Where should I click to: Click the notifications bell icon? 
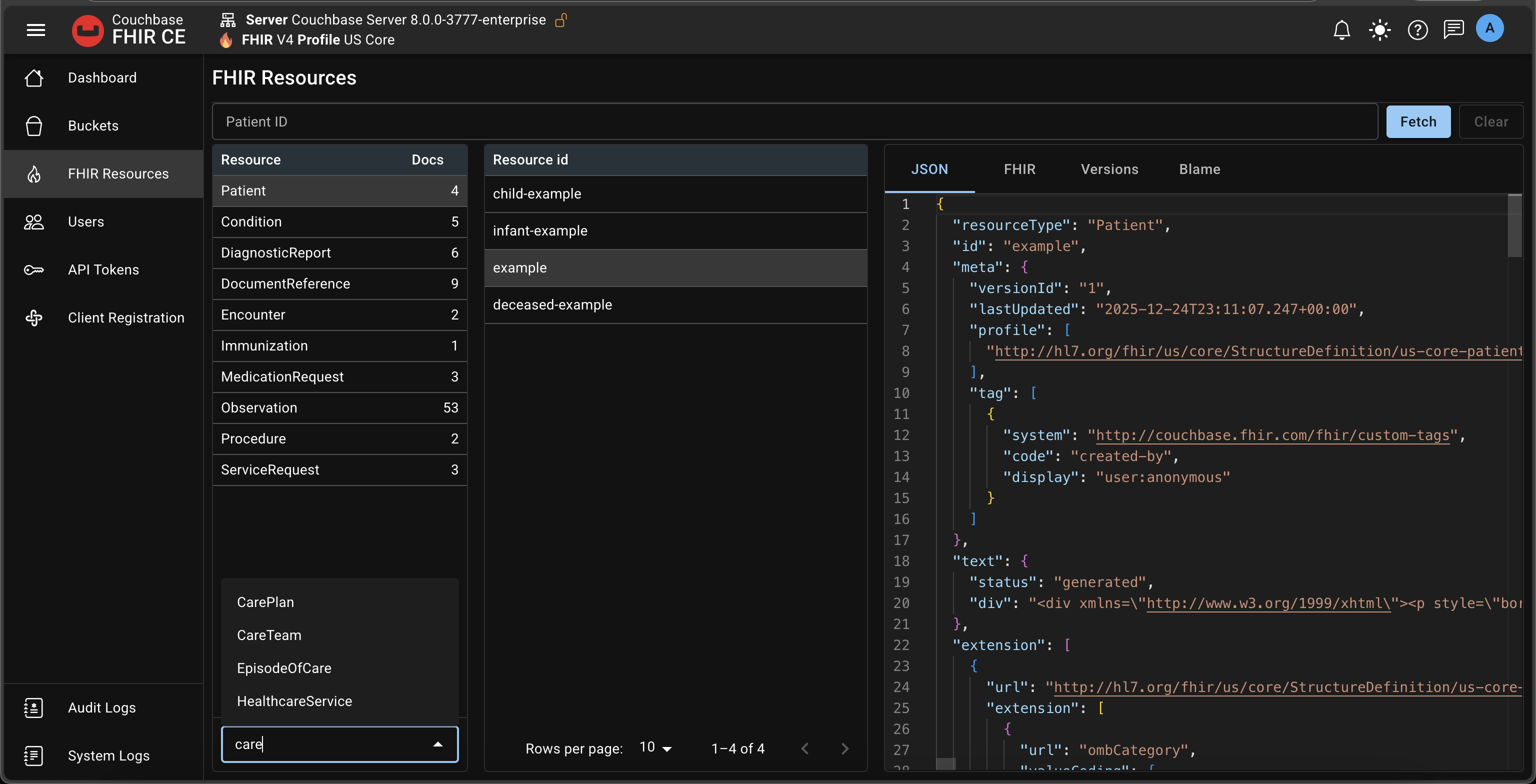point(1341,30)
